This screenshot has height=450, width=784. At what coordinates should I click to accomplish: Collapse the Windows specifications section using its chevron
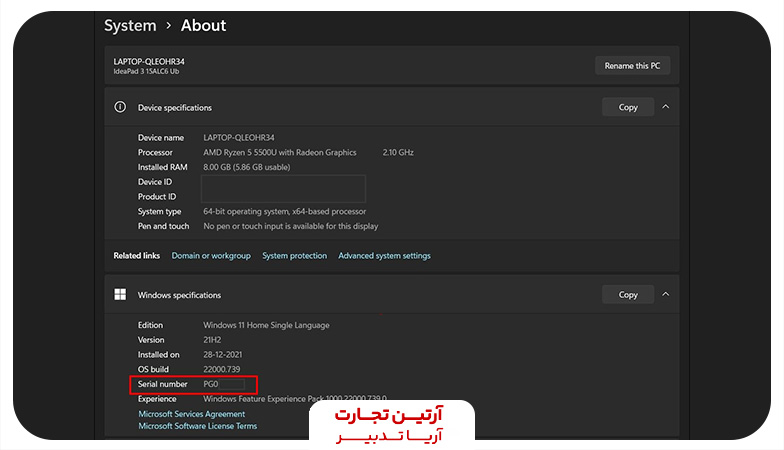pos(666,295)
